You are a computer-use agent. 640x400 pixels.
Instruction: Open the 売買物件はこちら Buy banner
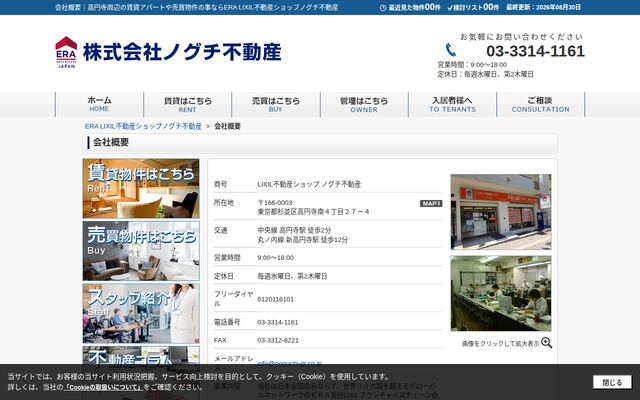tap(141, 251)
